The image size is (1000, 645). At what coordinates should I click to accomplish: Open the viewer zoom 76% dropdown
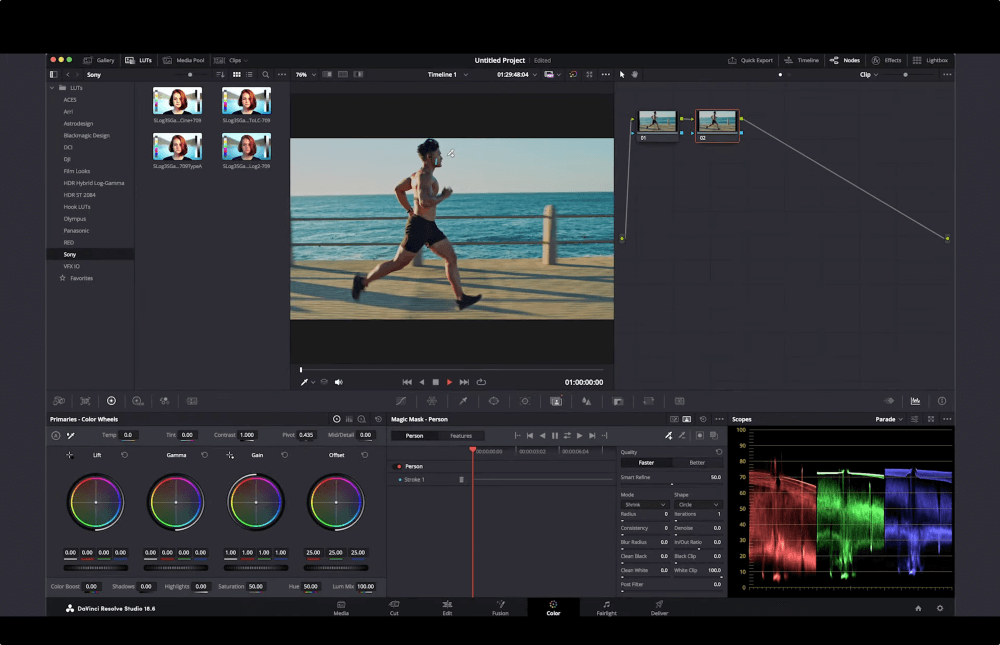tap(305, 75)
